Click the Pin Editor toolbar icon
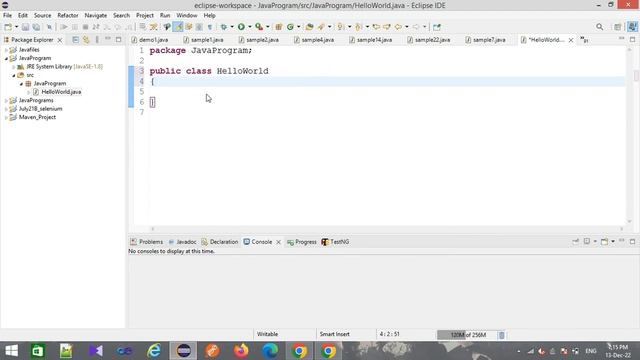 pyautogui.click(x=437, y=27)
